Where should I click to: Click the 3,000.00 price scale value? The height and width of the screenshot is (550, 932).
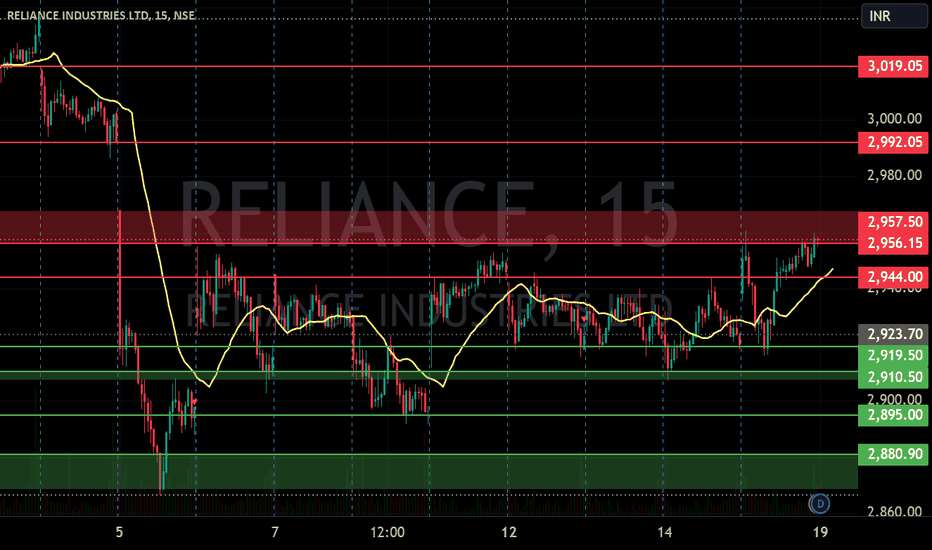(895, 119)
